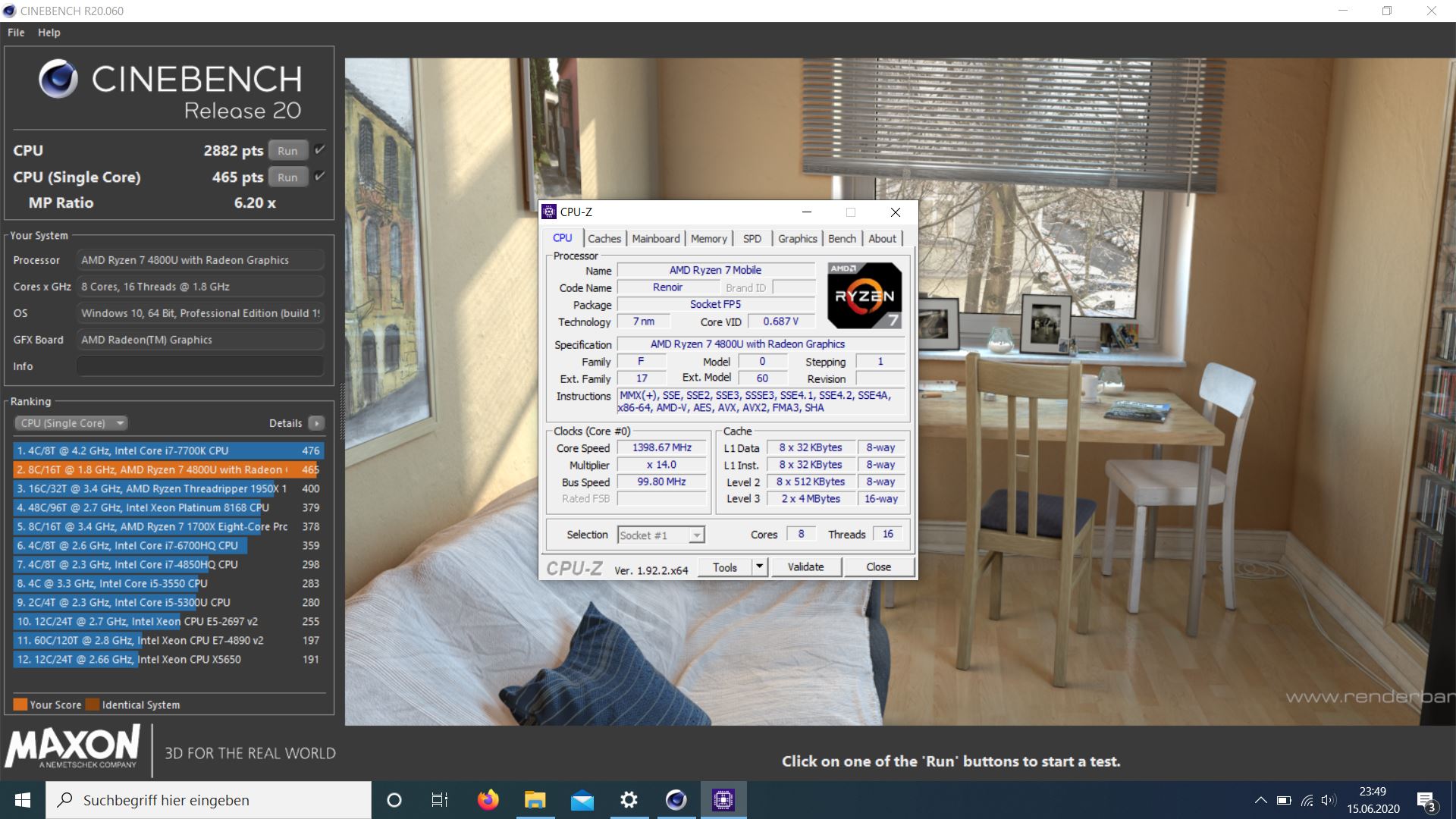Open the CPU (Single Core) ranking dropdown

click(x=72, y=423)
